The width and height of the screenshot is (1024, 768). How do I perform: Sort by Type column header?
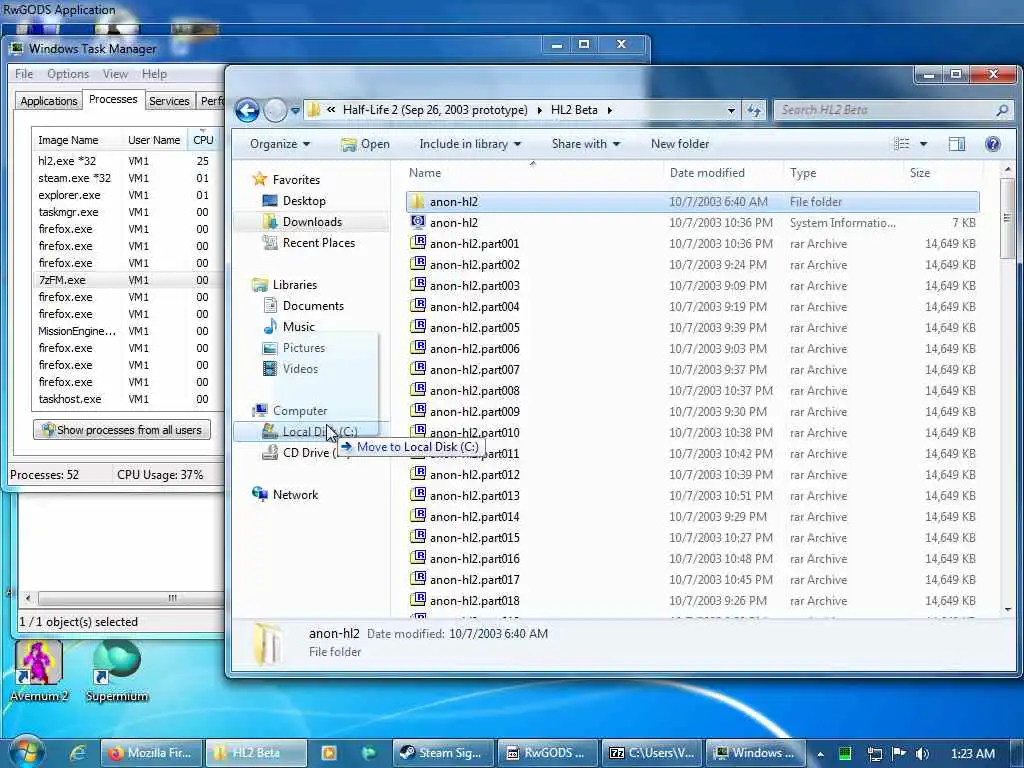[x=803, y=172]
